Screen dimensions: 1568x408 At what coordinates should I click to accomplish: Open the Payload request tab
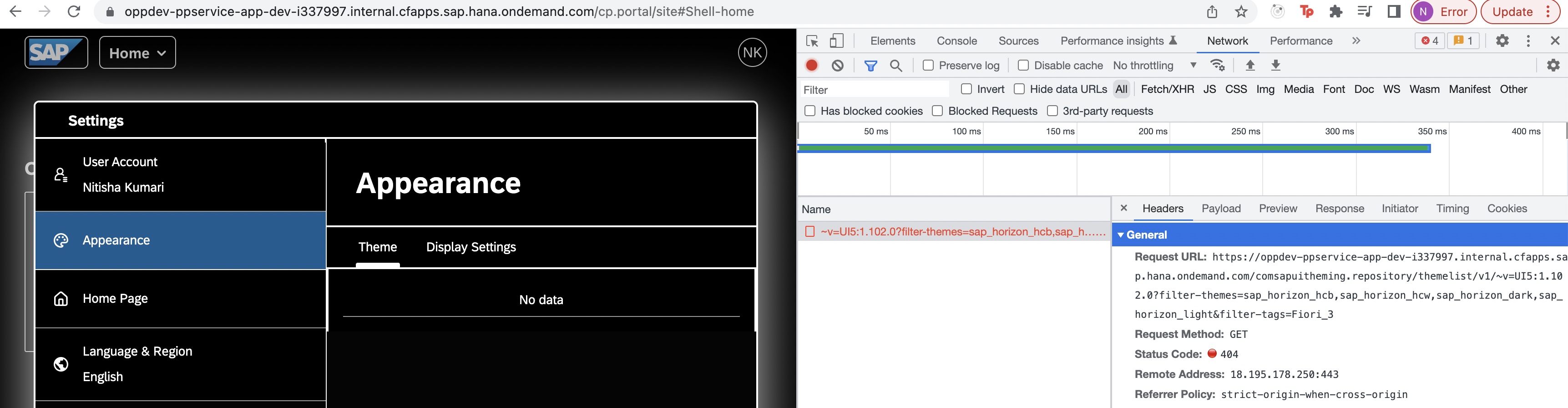(x=1220, y=208)
